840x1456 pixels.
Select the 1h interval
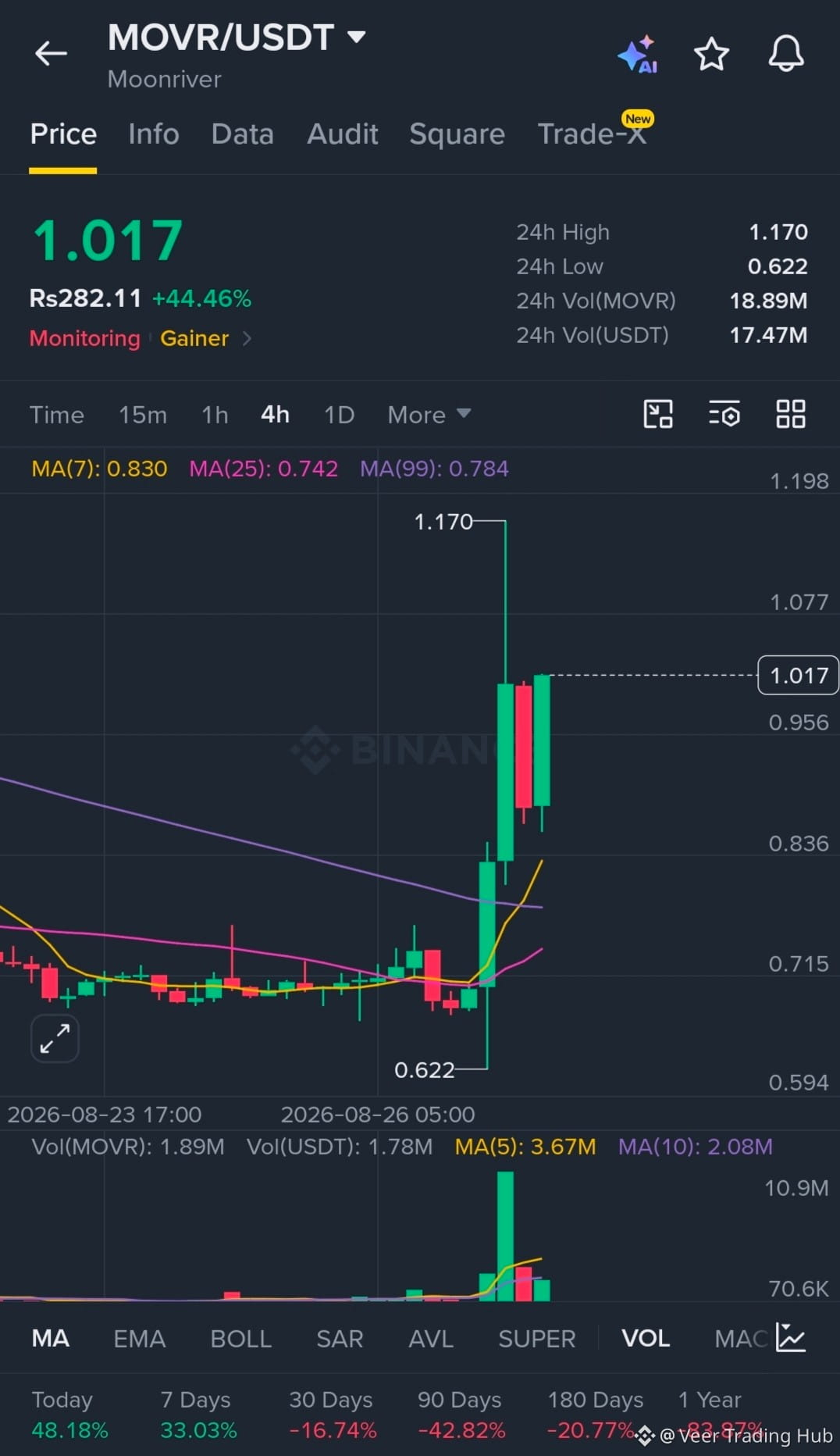tap(215, 414)
